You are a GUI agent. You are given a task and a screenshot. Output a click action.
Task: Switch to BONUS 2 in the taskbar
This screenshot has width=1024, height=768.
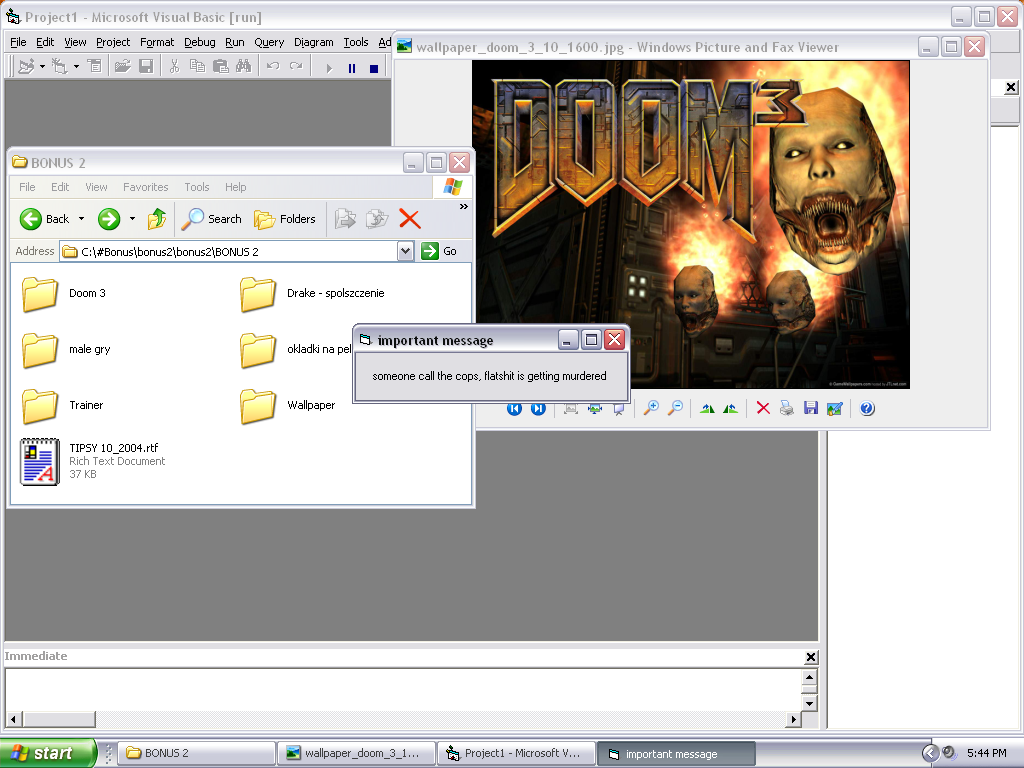pos(196,753)
